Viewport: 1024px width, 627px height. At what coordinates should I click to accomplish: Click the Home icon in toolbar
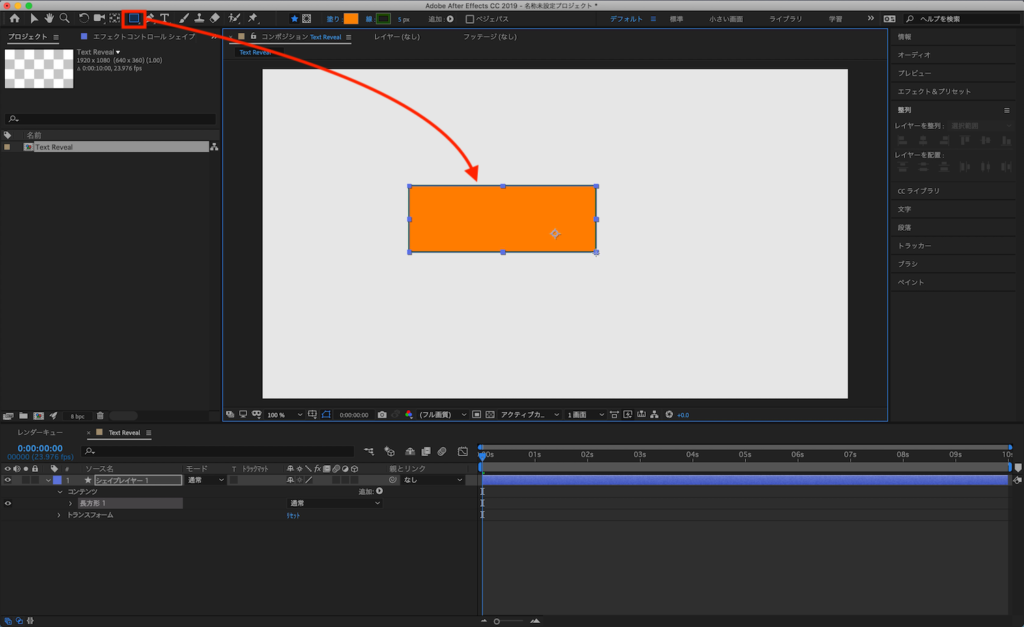coord(14,18)
